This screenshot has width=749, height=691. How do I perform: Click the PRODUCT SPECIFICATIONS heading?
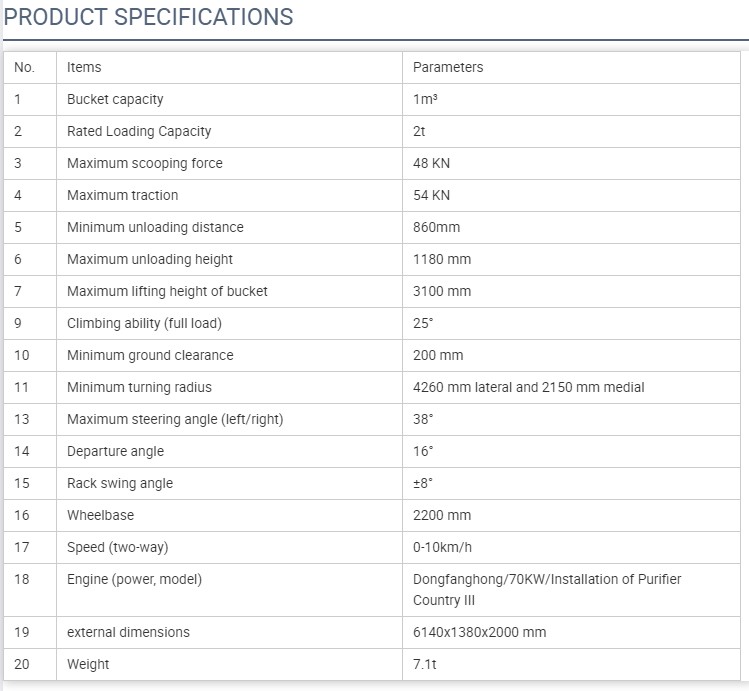(148, 17)
